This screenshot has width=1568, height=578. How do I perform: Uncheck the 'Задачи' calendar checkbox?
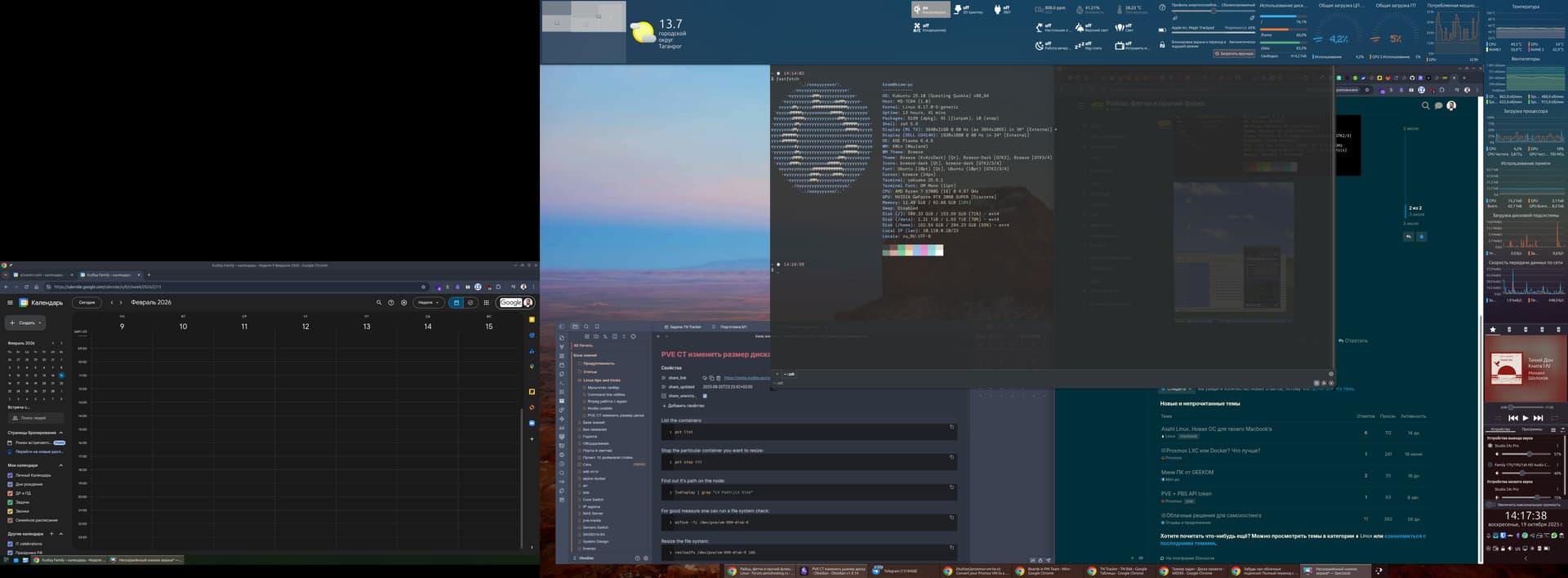coord(10,502)
